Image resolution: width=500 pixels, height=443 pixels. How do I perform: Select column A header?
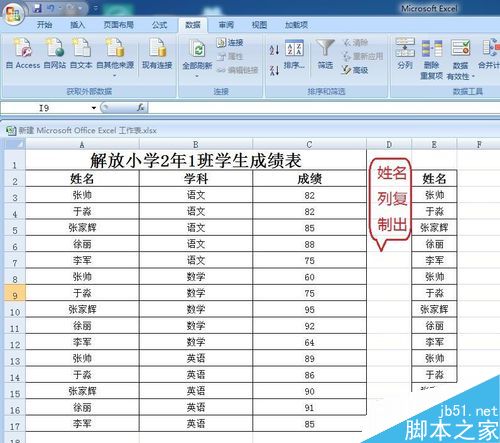pyautogui.click(x=82, y=144)
